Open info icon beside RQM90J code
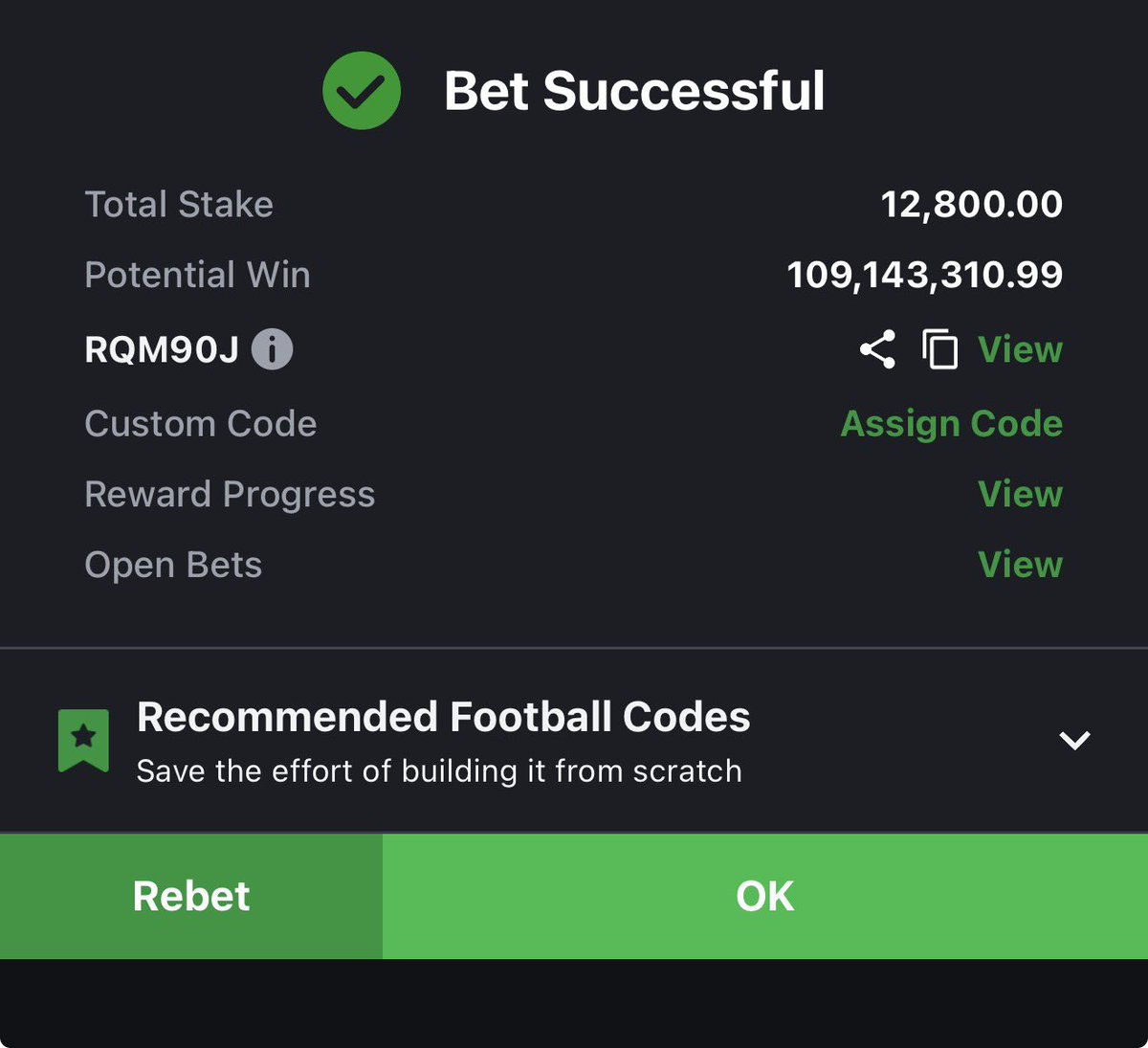Image resolution: width=1148 pixels, height=1048 pixels. coord(272,349)
